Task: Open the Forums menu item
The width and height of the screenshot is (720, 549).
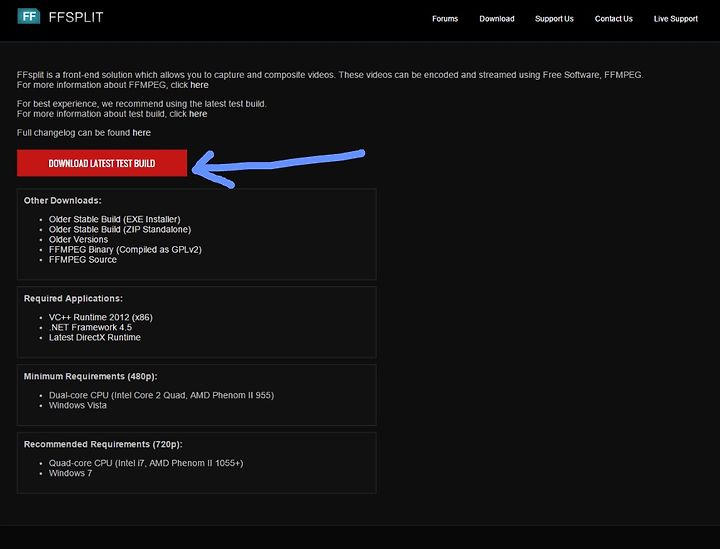Action: (445, 19)
